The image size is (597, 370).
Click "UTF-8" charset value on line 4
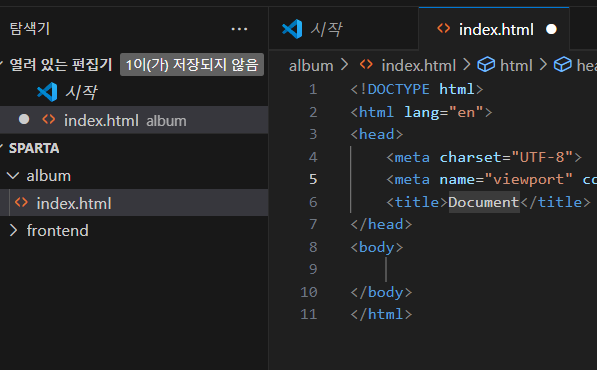[x=542, y=157]
